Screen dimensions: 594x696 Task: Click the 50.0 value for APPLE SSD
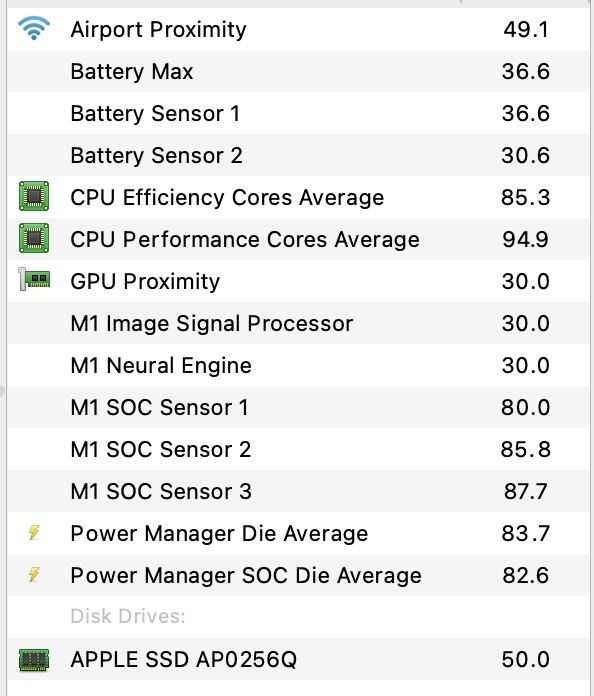526,660
